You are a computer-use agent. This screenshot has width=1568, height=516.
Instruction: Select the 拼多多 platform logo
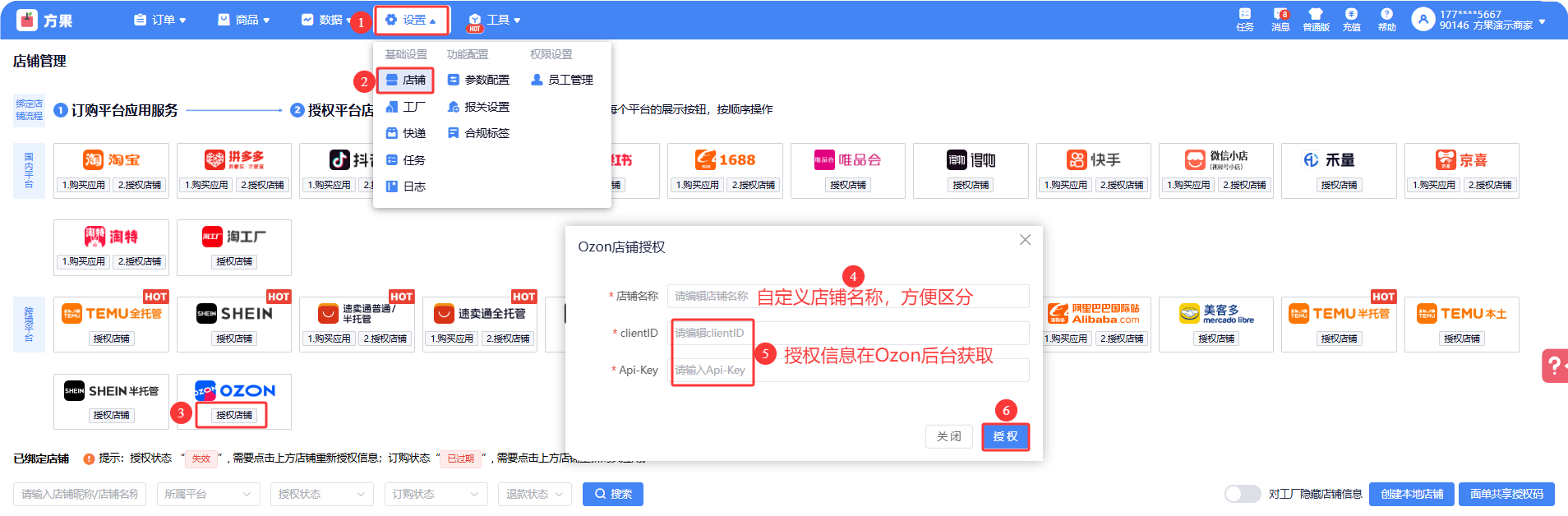tap(234, 159)
